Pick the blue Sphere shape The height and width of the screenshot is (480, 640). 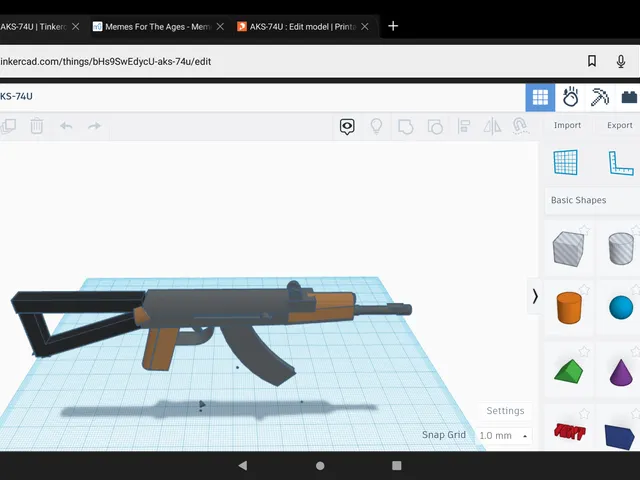[x=621, y=308]
